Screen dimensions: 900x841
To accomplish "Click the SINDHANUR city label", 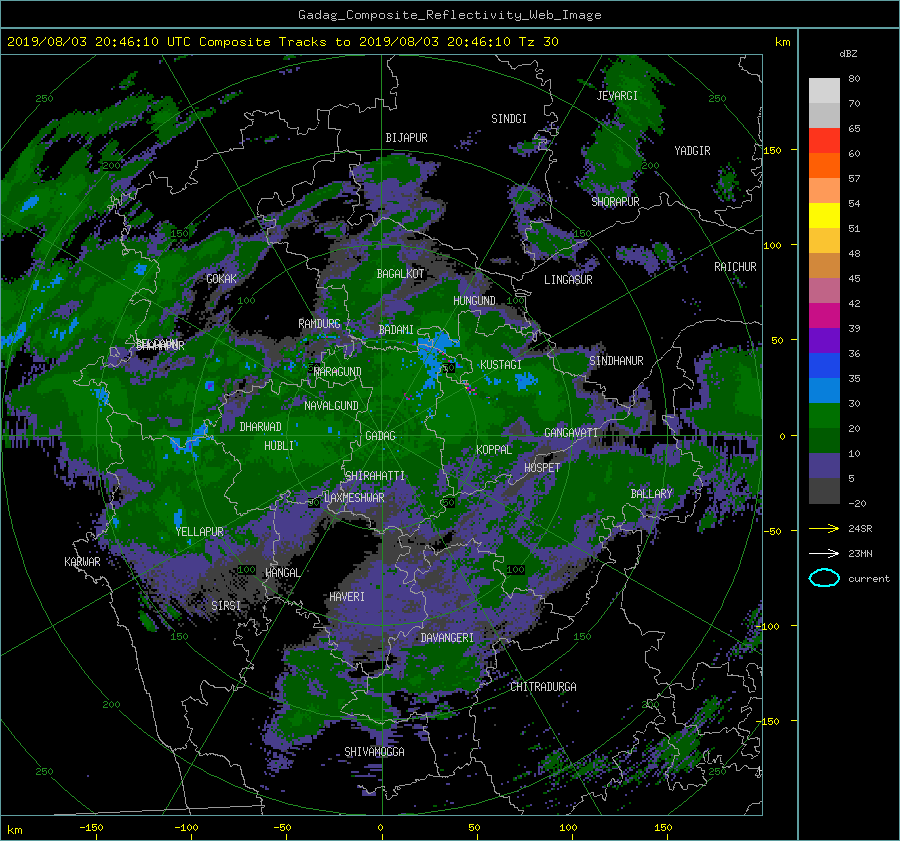I will click(616, 361).
